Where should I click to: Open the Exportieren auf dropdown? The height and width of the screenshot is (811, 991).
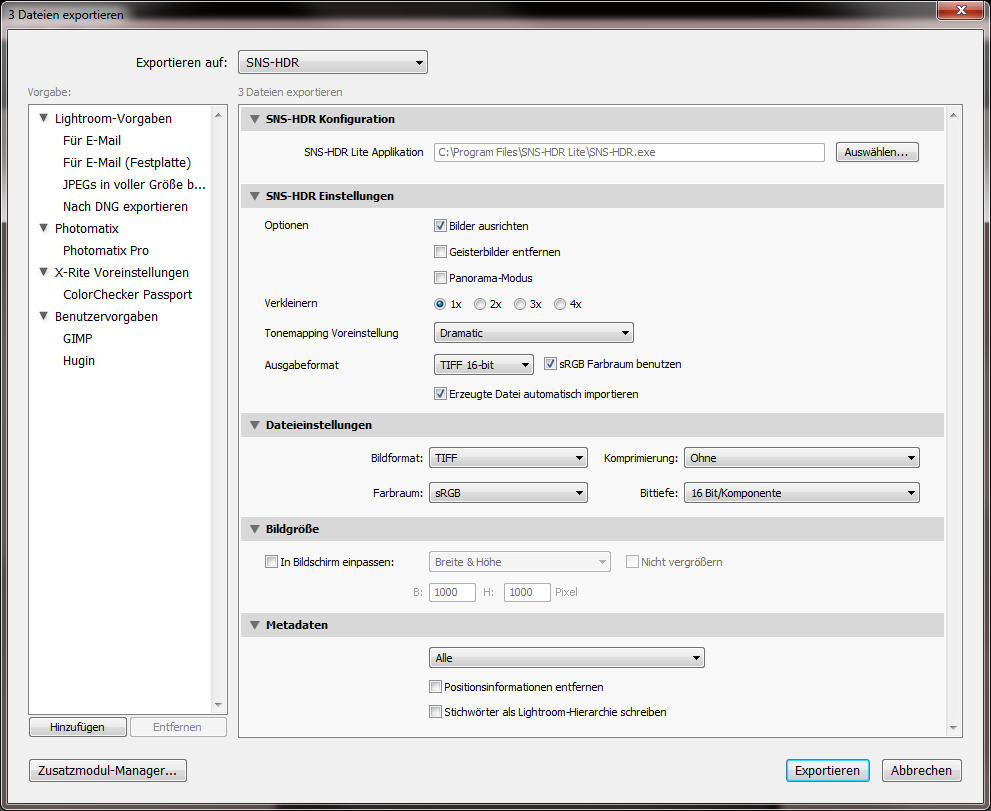[x=333, y=63]
